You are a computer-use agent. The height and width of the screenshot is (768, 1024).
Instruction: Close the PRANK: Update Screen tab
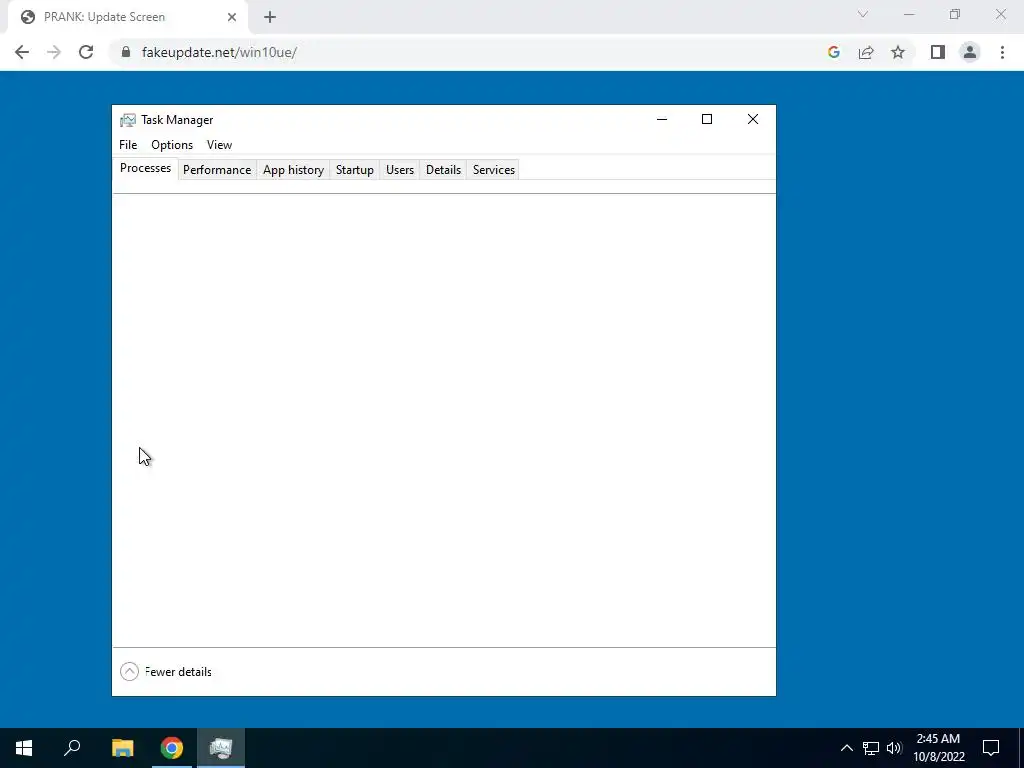(232, 17)
